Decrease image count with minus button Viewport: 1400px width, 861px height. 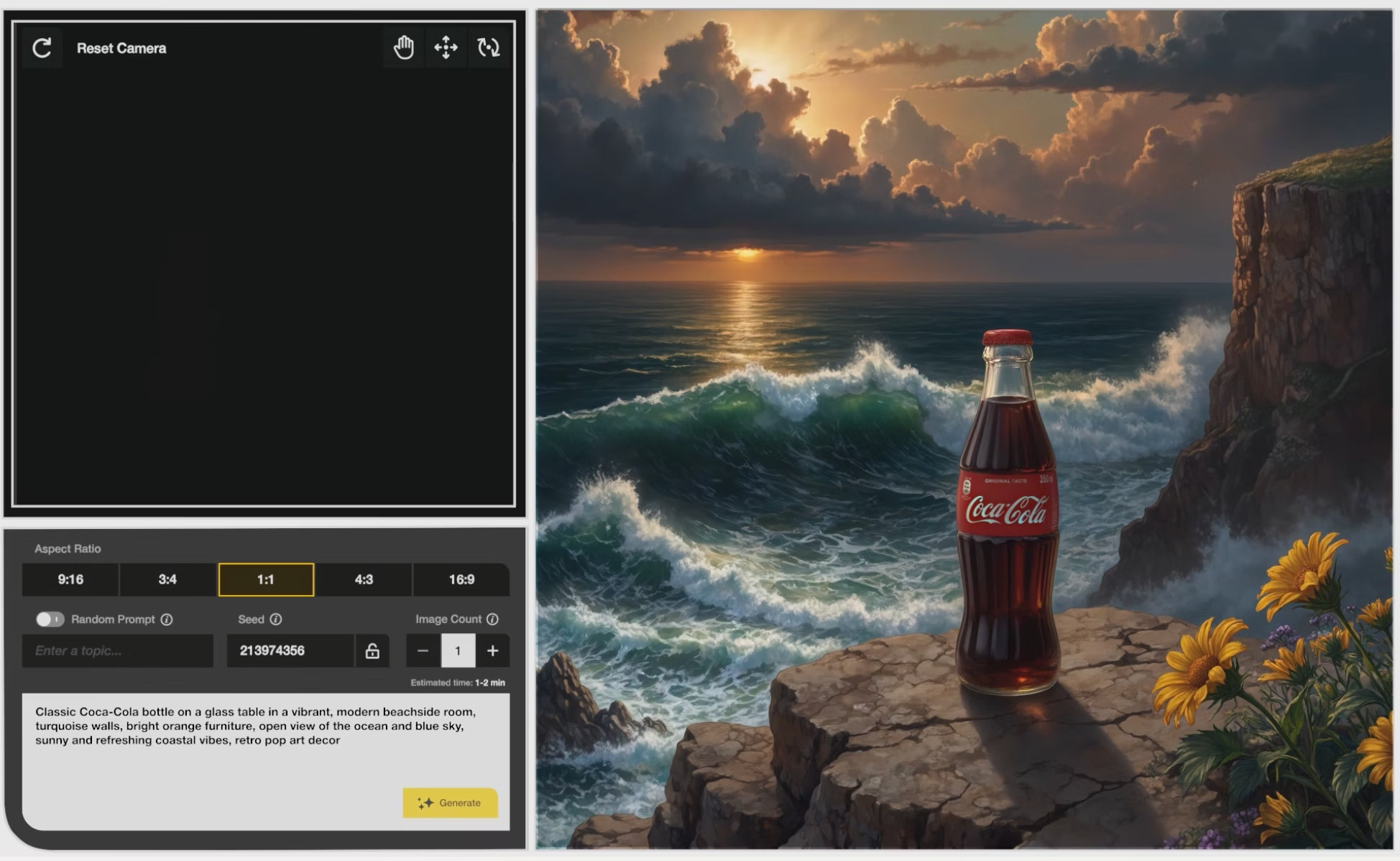(423, 650)
